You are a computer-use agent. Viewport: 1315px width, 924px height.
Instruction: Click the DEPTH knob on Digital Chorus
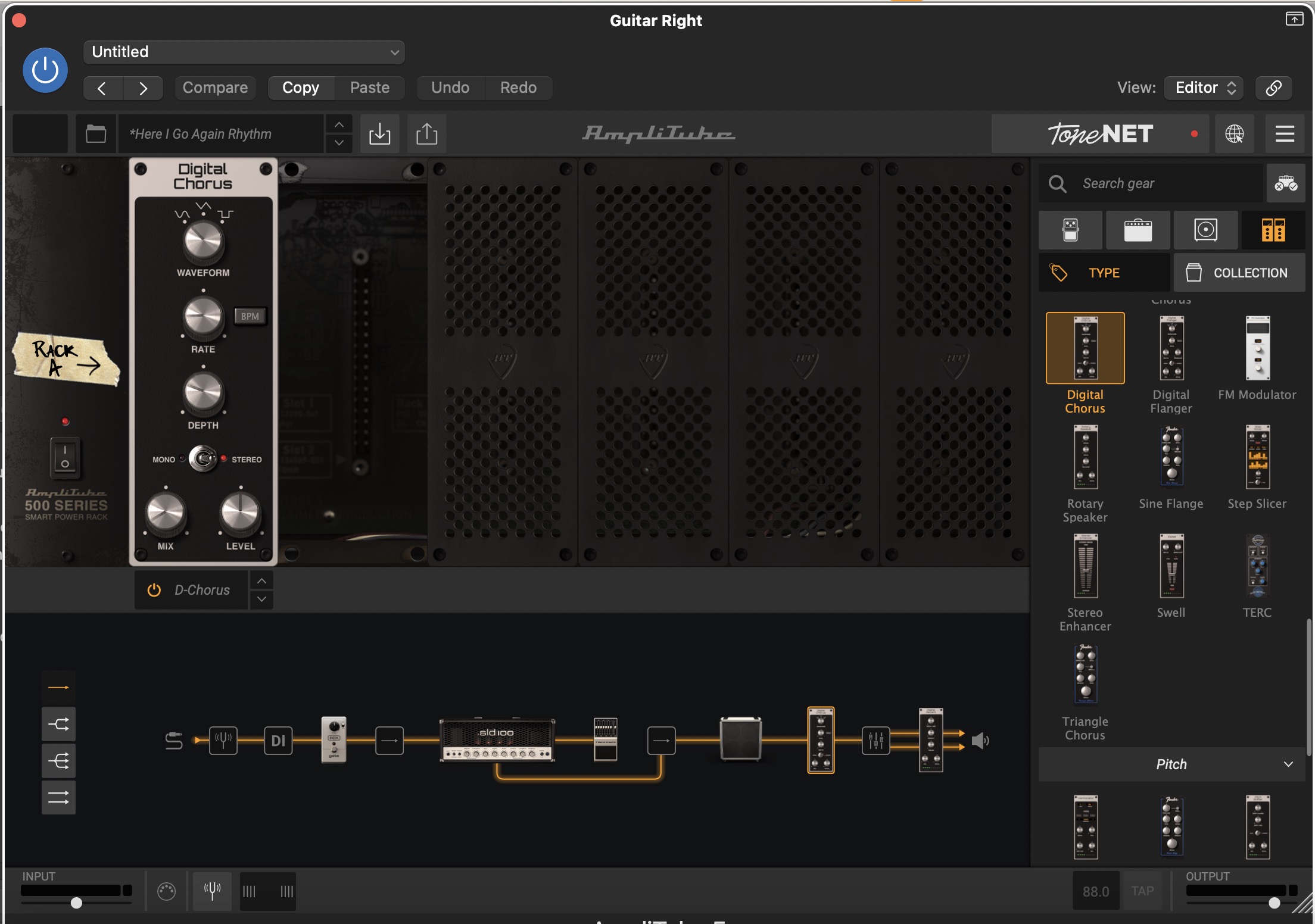203,394
